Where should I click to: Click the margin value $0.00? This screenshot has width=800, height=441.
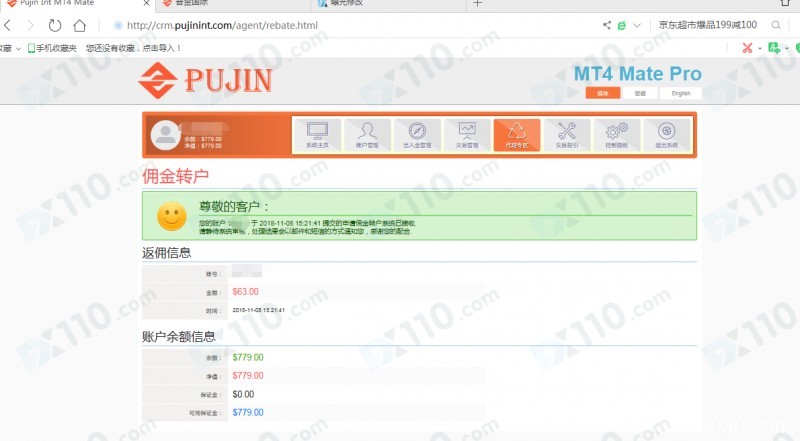(243, 394)
